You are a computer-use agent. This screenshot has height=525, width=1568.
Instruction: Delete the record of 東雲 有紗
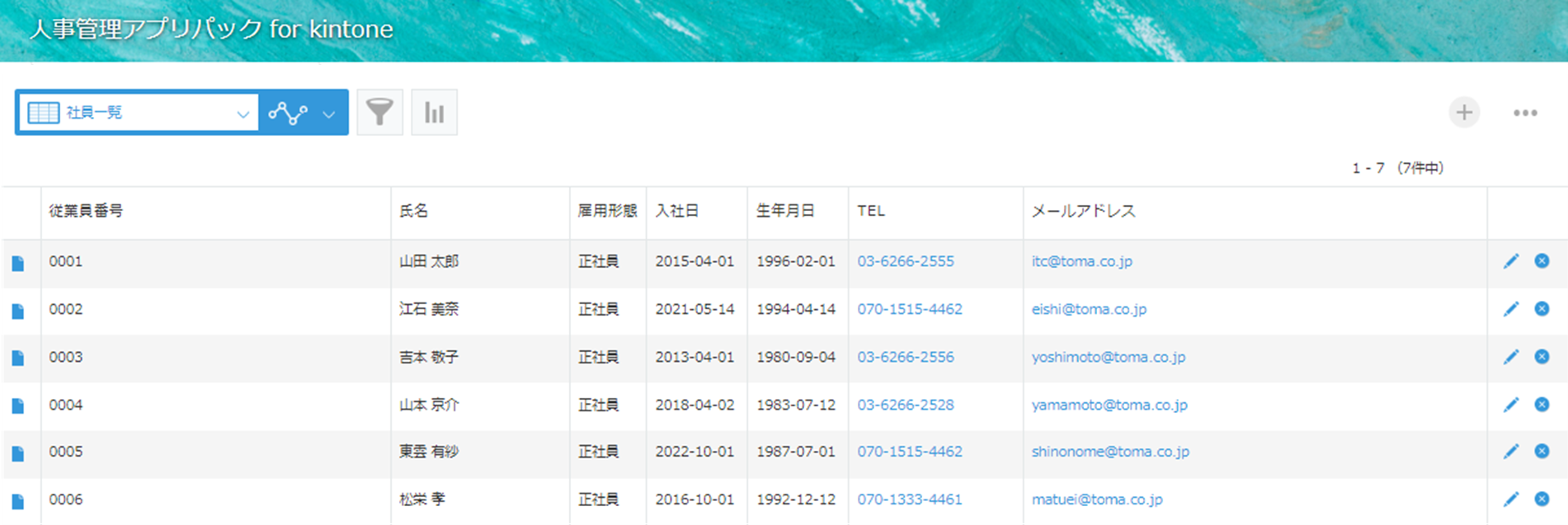click(1542, 452)
